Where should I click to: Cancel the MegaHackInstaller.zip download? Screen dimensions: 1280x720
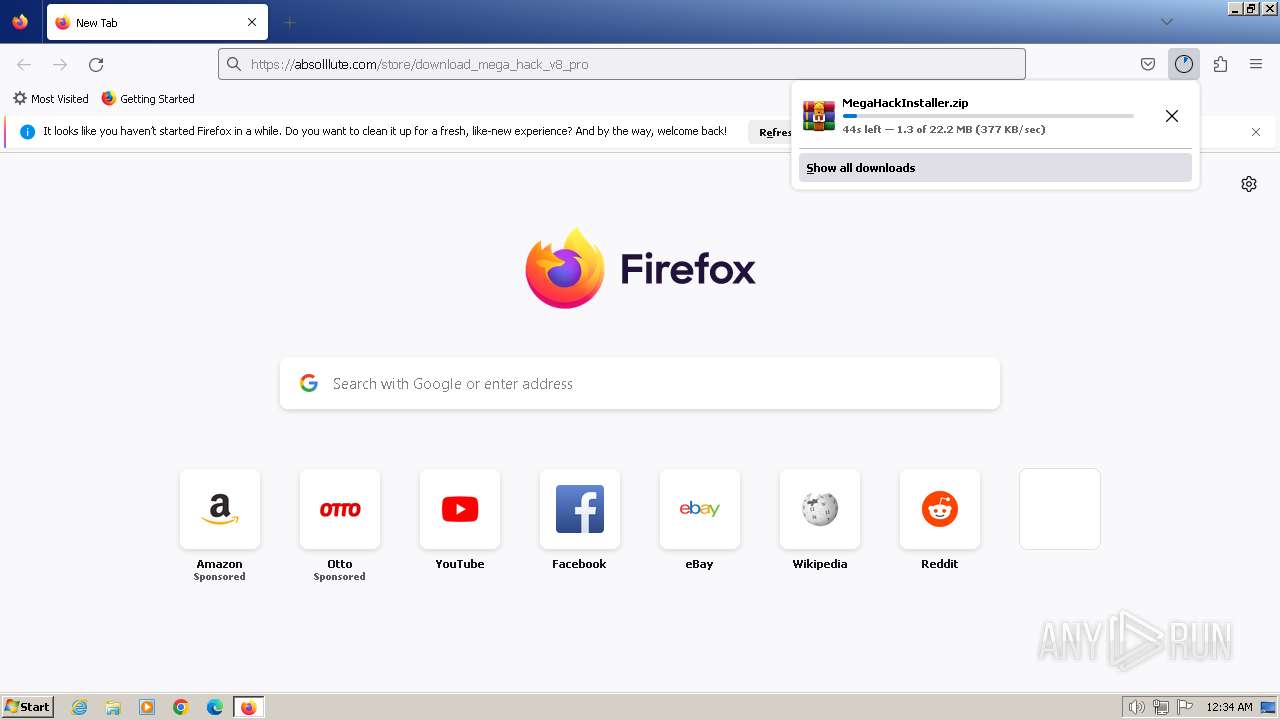pyautogui.click(x=1172, y=116)
